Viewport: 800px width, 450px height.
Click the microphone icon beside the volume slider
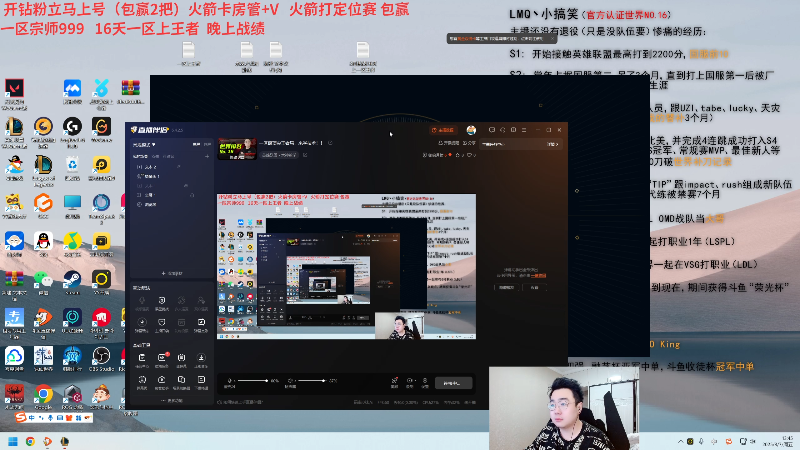(229, 380)
